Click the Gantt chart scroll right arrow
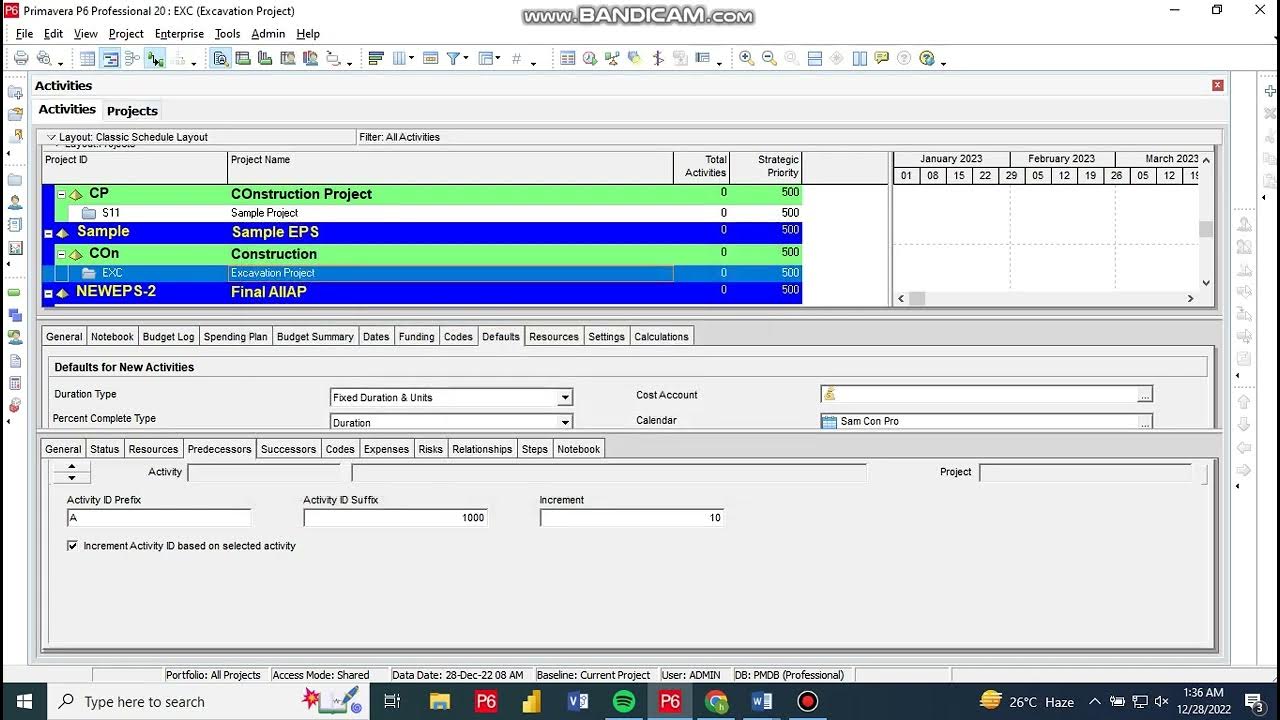Screen dimensions: 1280x720 [x=1190, y=298]
